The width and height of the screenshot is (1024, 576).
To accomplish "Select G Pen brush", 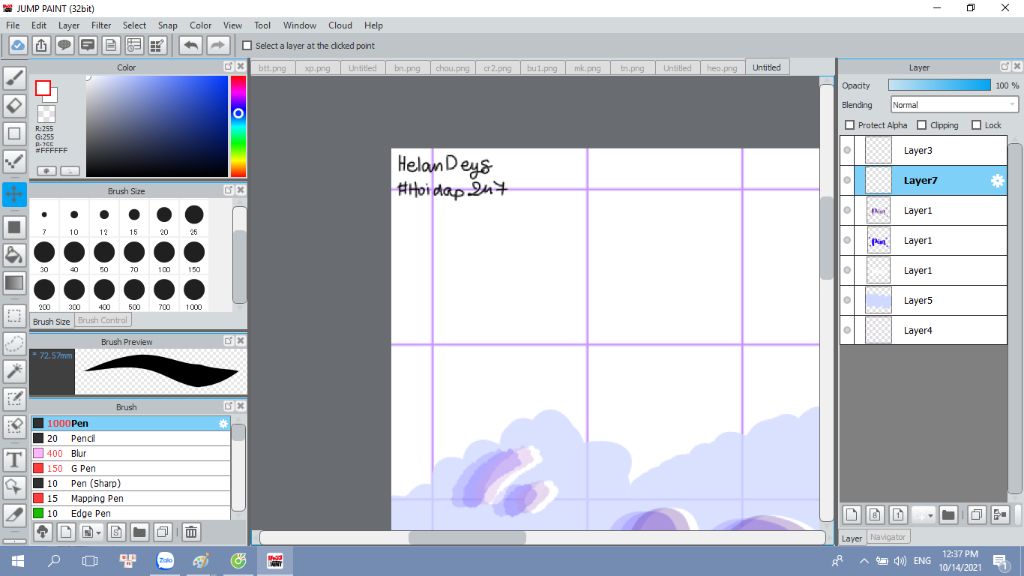I will coord(131,468).
